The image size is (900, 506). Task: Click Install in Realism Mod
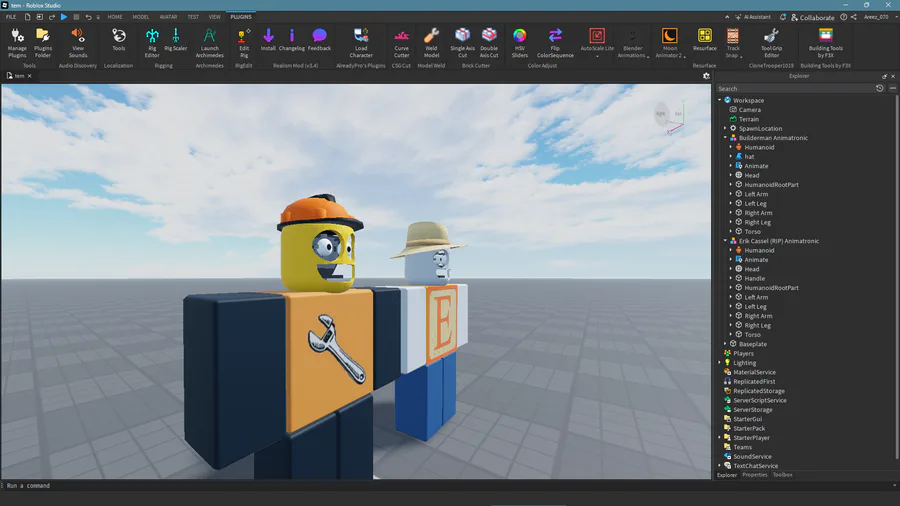pos(268,40)
